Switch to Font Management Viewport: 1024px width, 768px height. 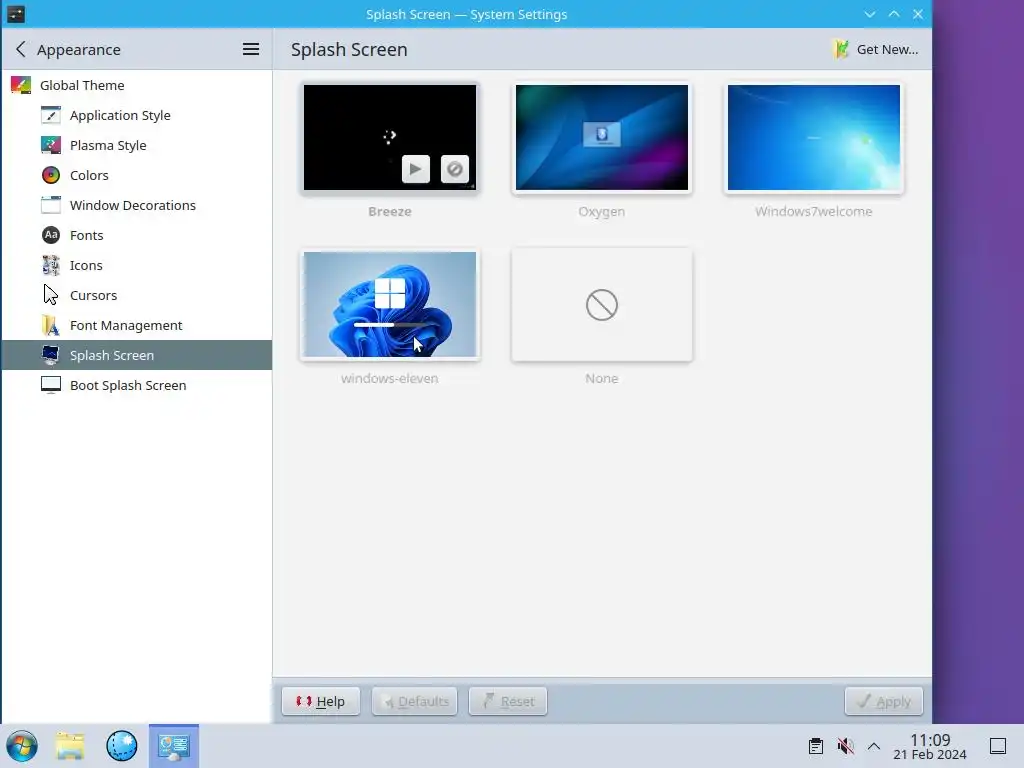point(136,325)
